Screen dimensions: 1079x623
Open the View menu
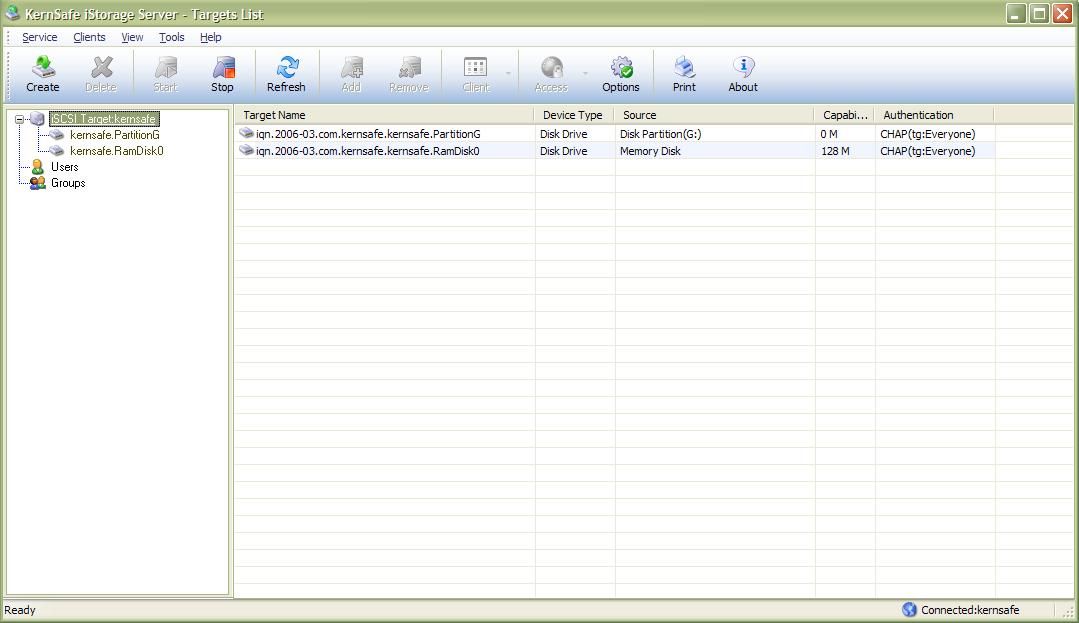coord(132,37)
